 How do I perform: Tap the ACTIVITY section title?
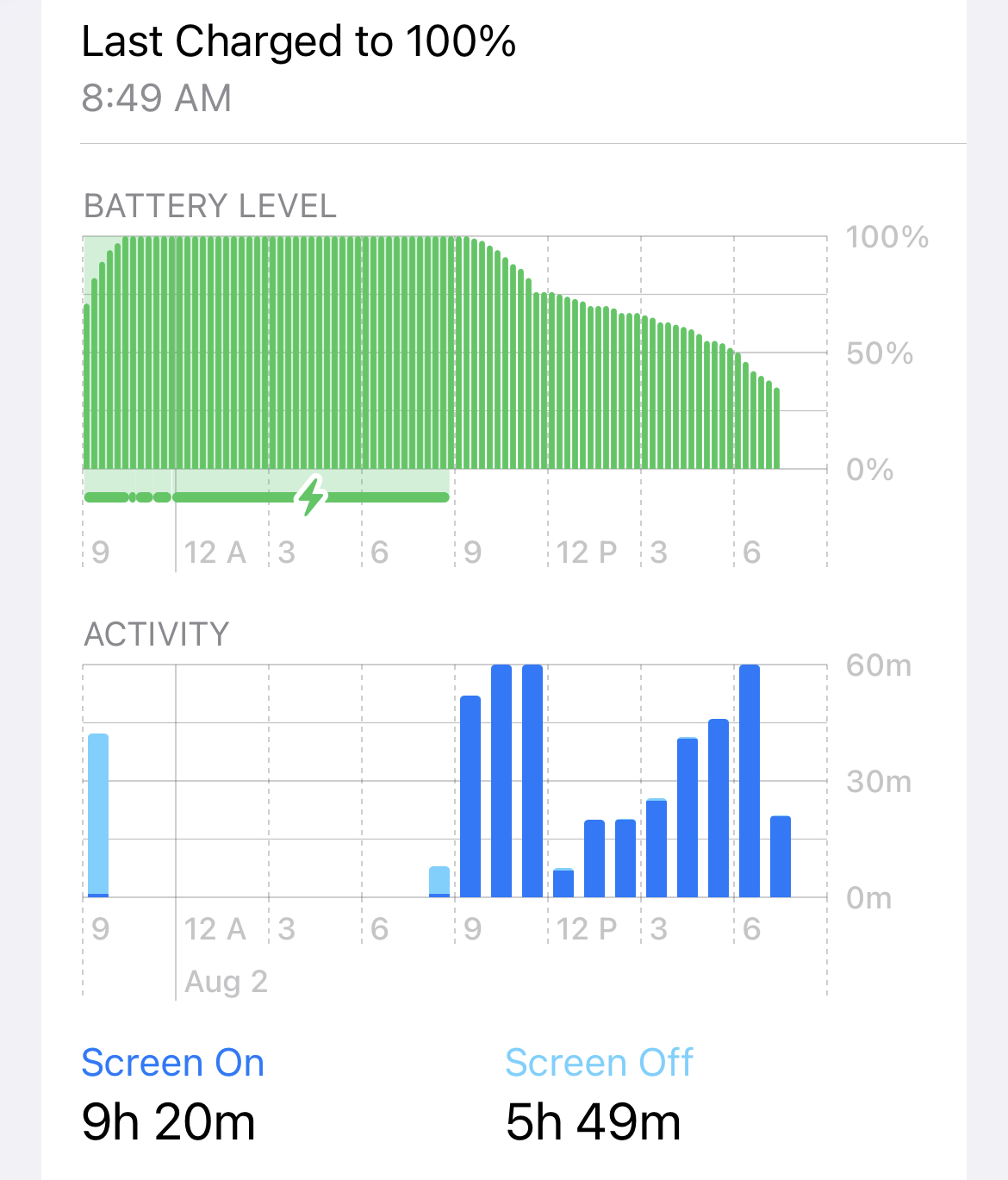click(157, 634)
